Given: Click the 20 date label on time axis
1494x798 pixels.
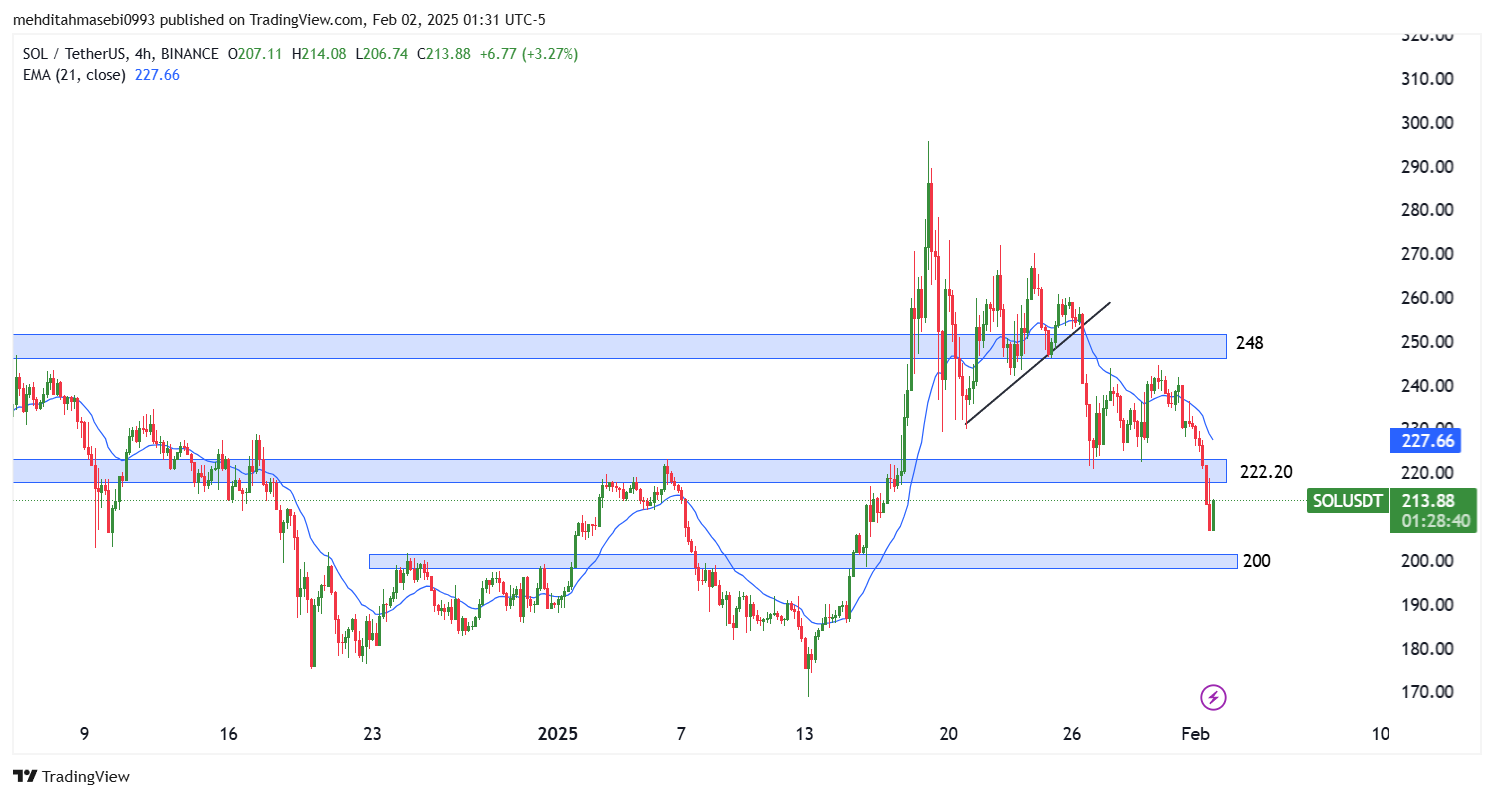Looking at the screenshot, I should [x=949, y=735].
